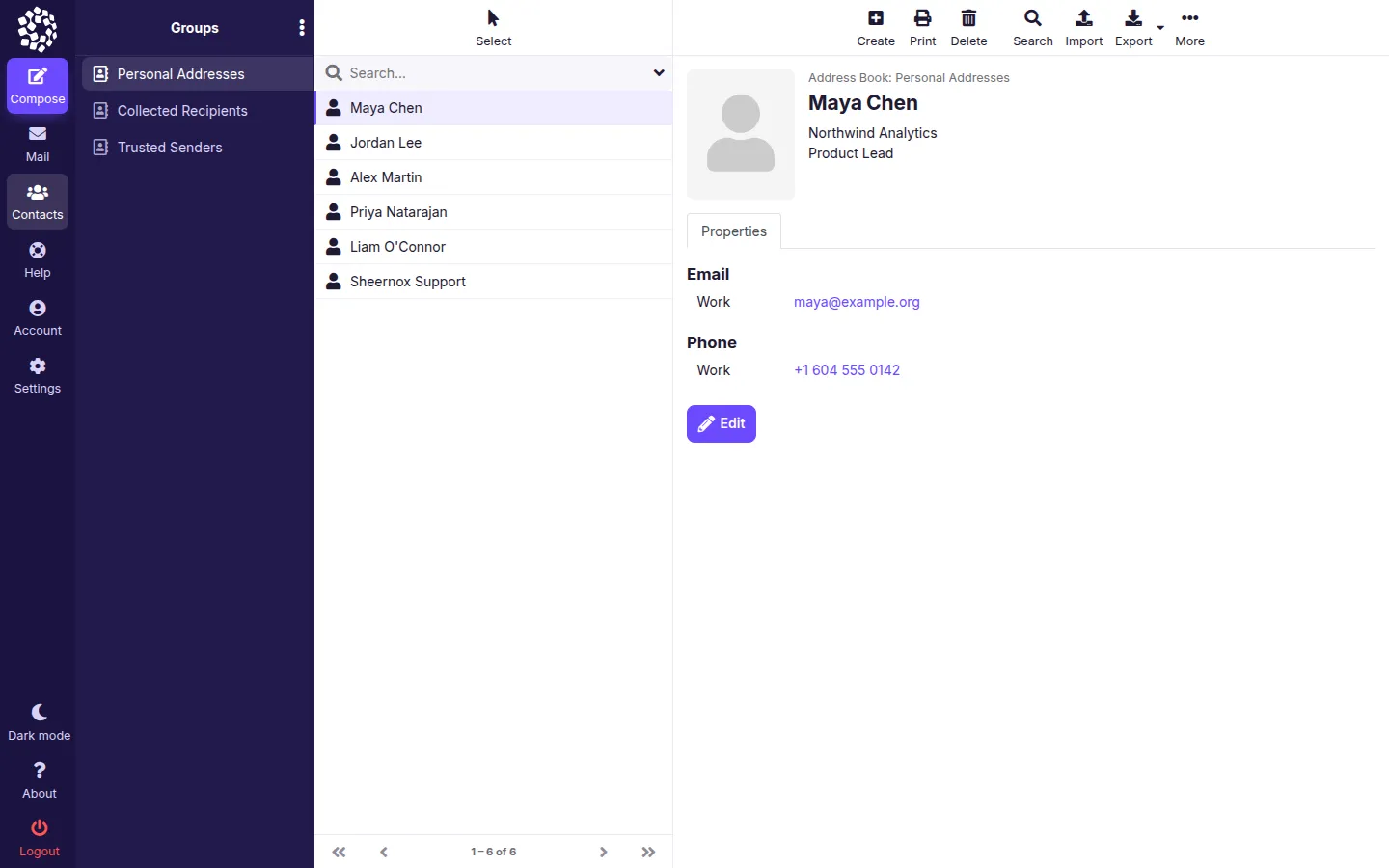
Task: Print the current contact
Action: [923, 28]
